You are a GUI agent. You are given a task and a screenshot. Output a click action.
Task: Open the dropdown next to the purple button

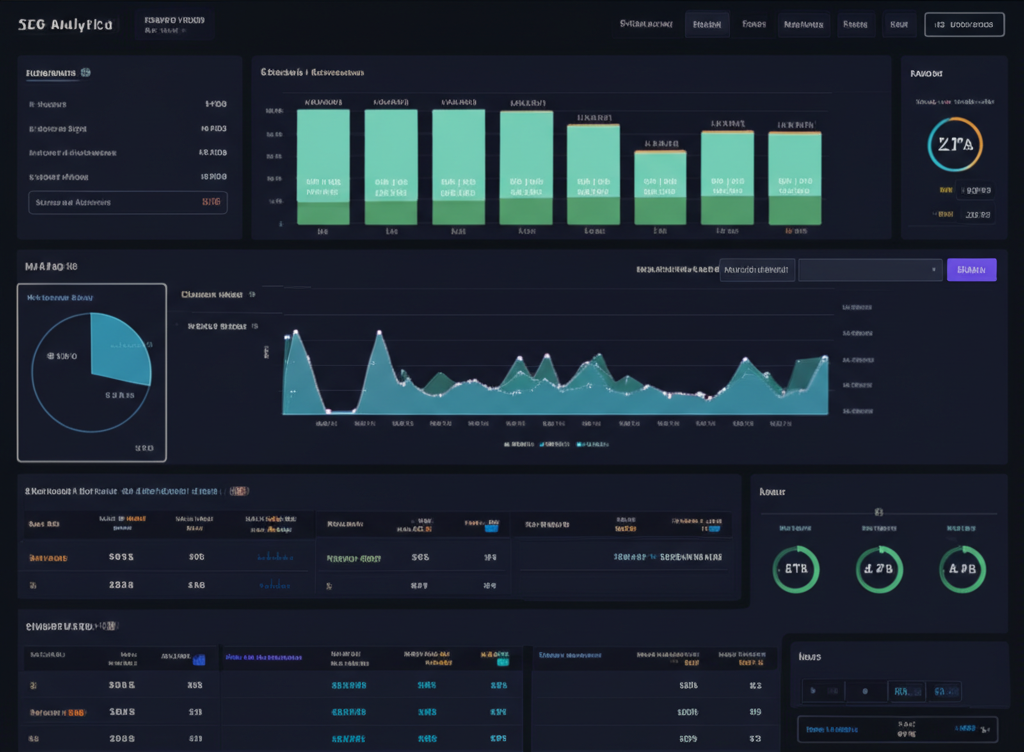click(870, 269)
